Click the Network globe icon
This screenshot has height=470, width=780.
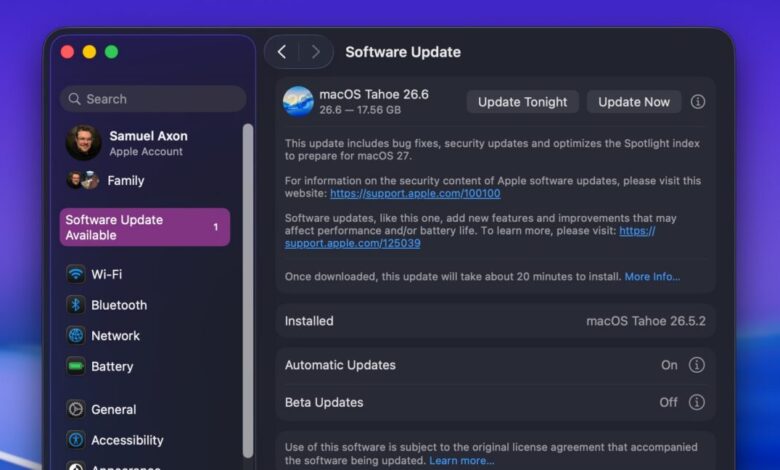pos(76,336)
